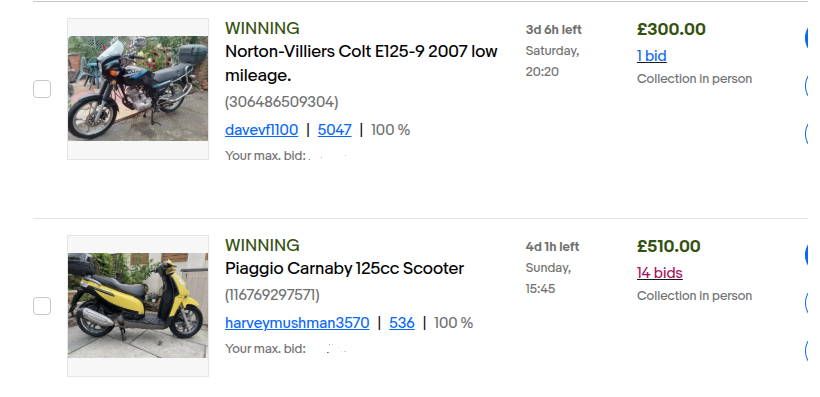This screenshot has width=820, height=397.
Task: View seller davevf1100's profile
Action: click(x=261, y=130)
